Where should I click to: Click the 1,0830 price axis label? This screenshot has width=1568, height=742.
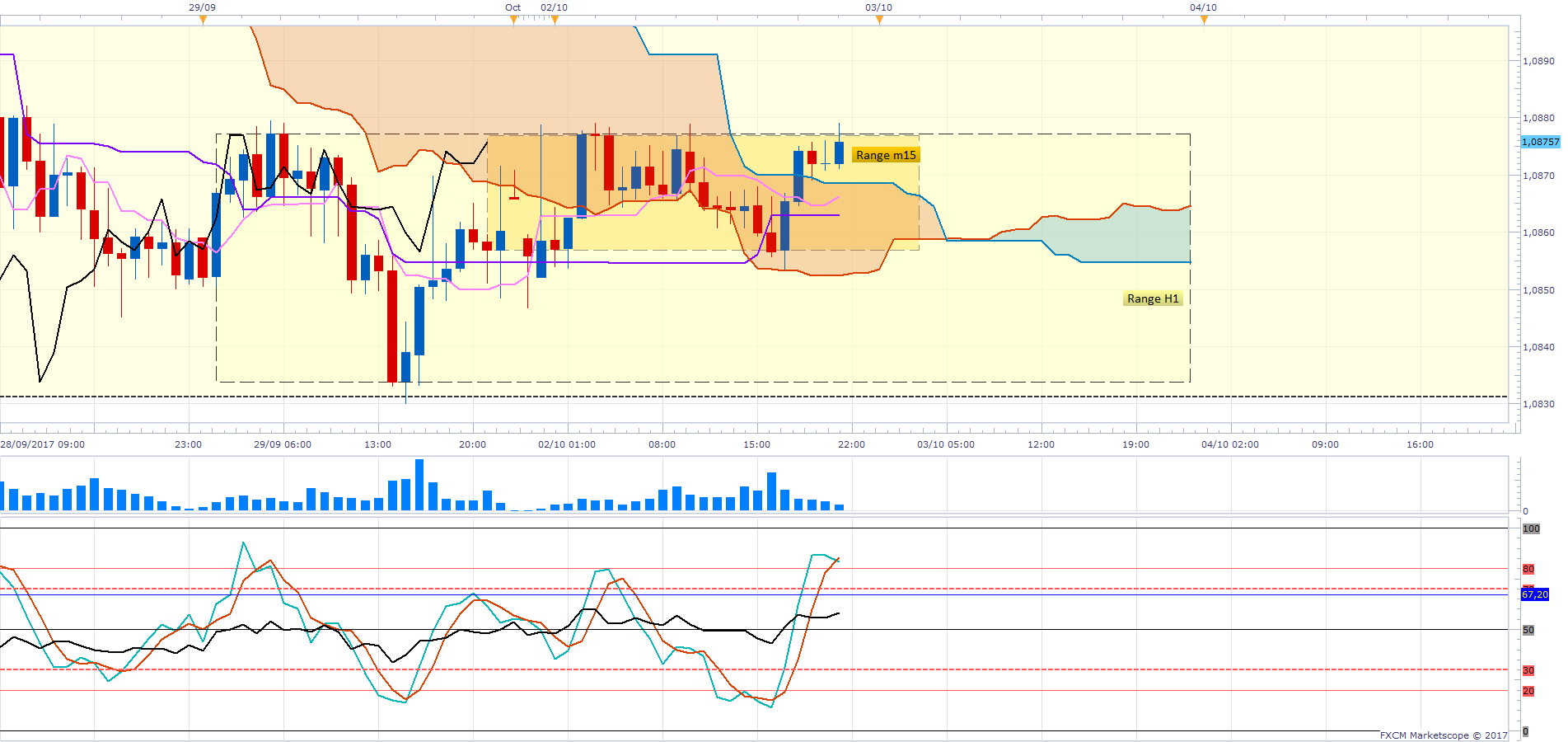[x=1538, y=404]
